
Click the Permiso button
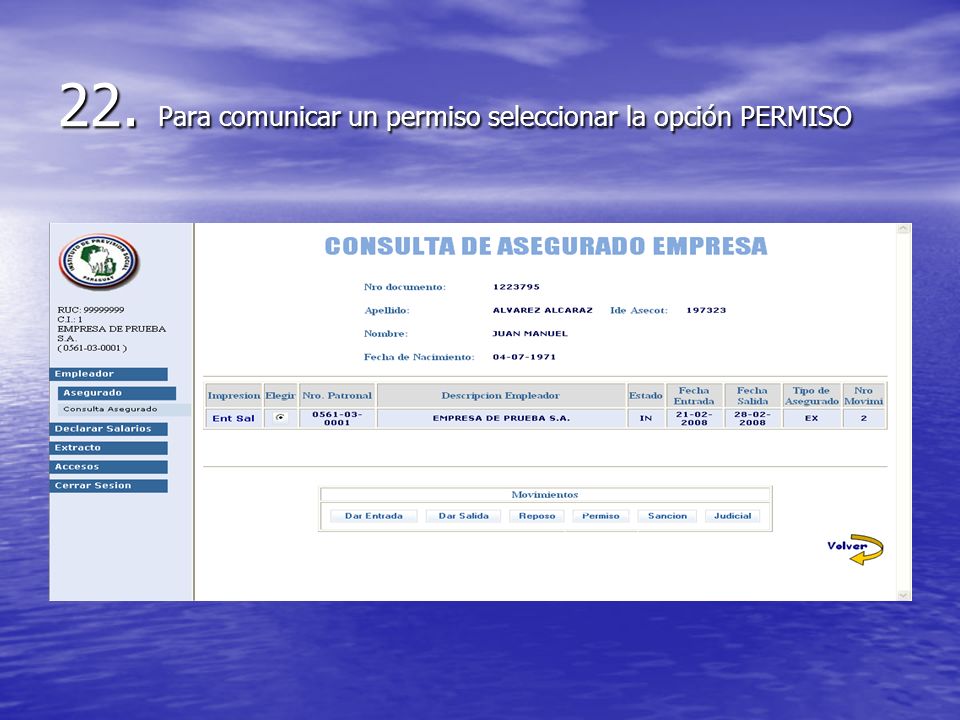(601, 516)
